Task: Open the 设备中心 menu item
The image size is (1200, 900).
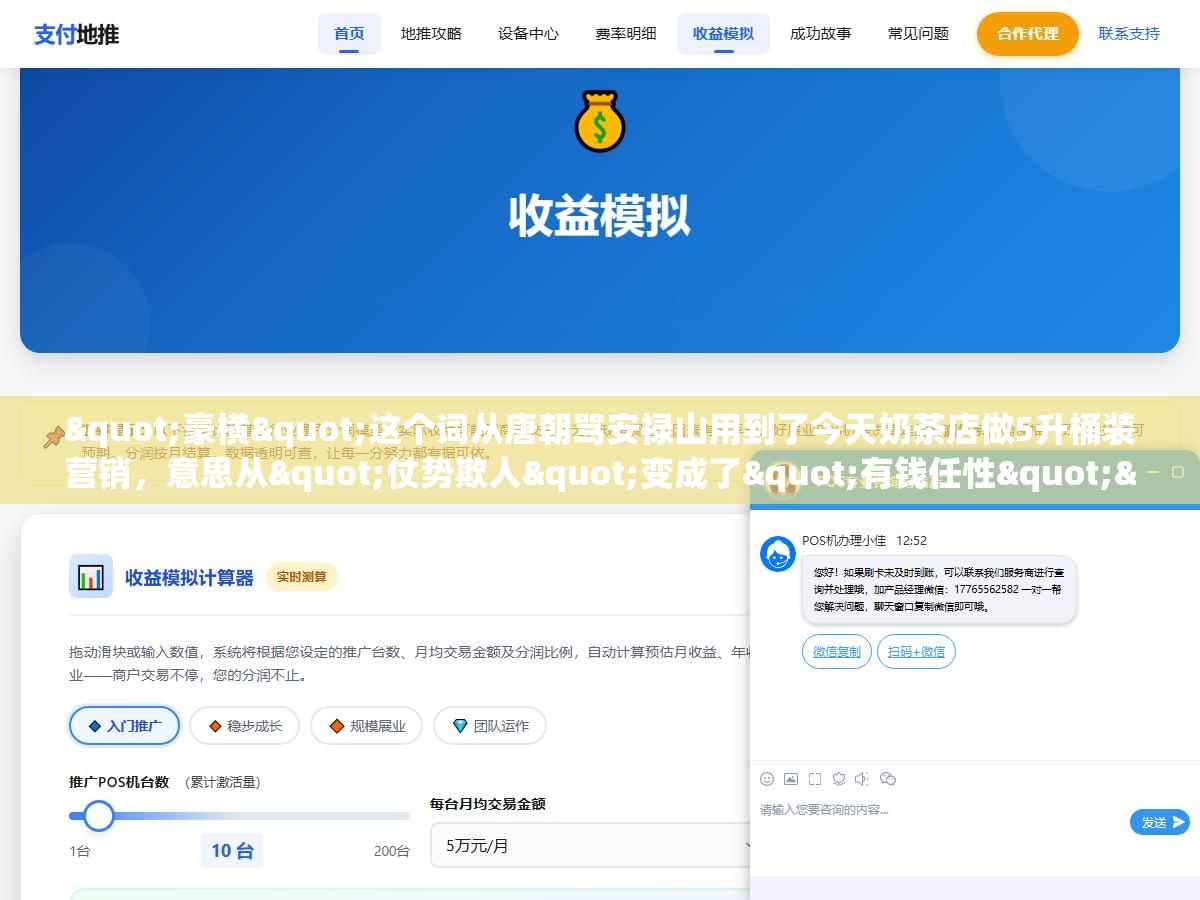Action: click(528, 33)
